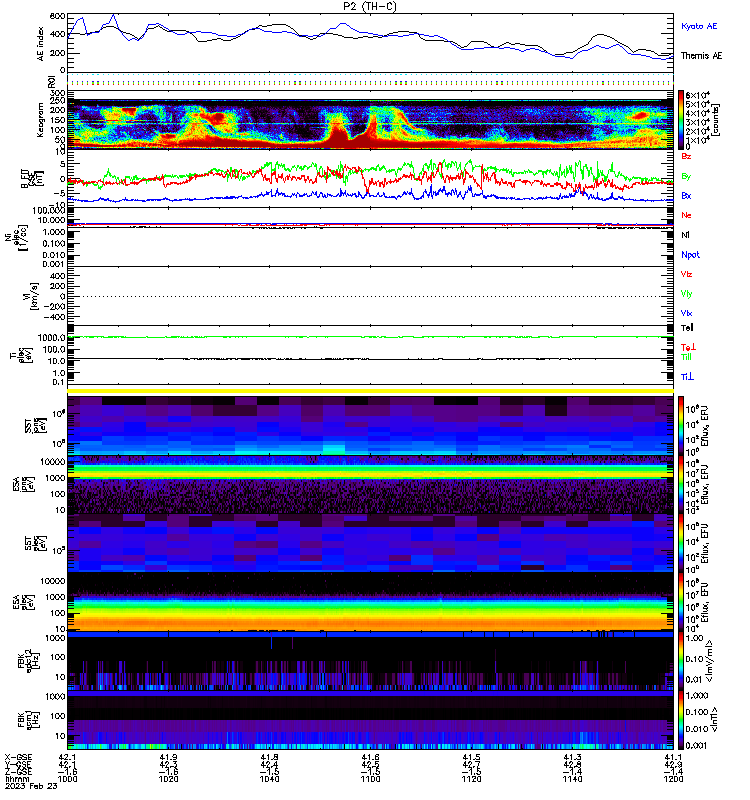The width and height of the screenshot is (750, 800).
Task: Click the SST ion energy axis label
Action: pyautogui.click(x=35, y=426)
